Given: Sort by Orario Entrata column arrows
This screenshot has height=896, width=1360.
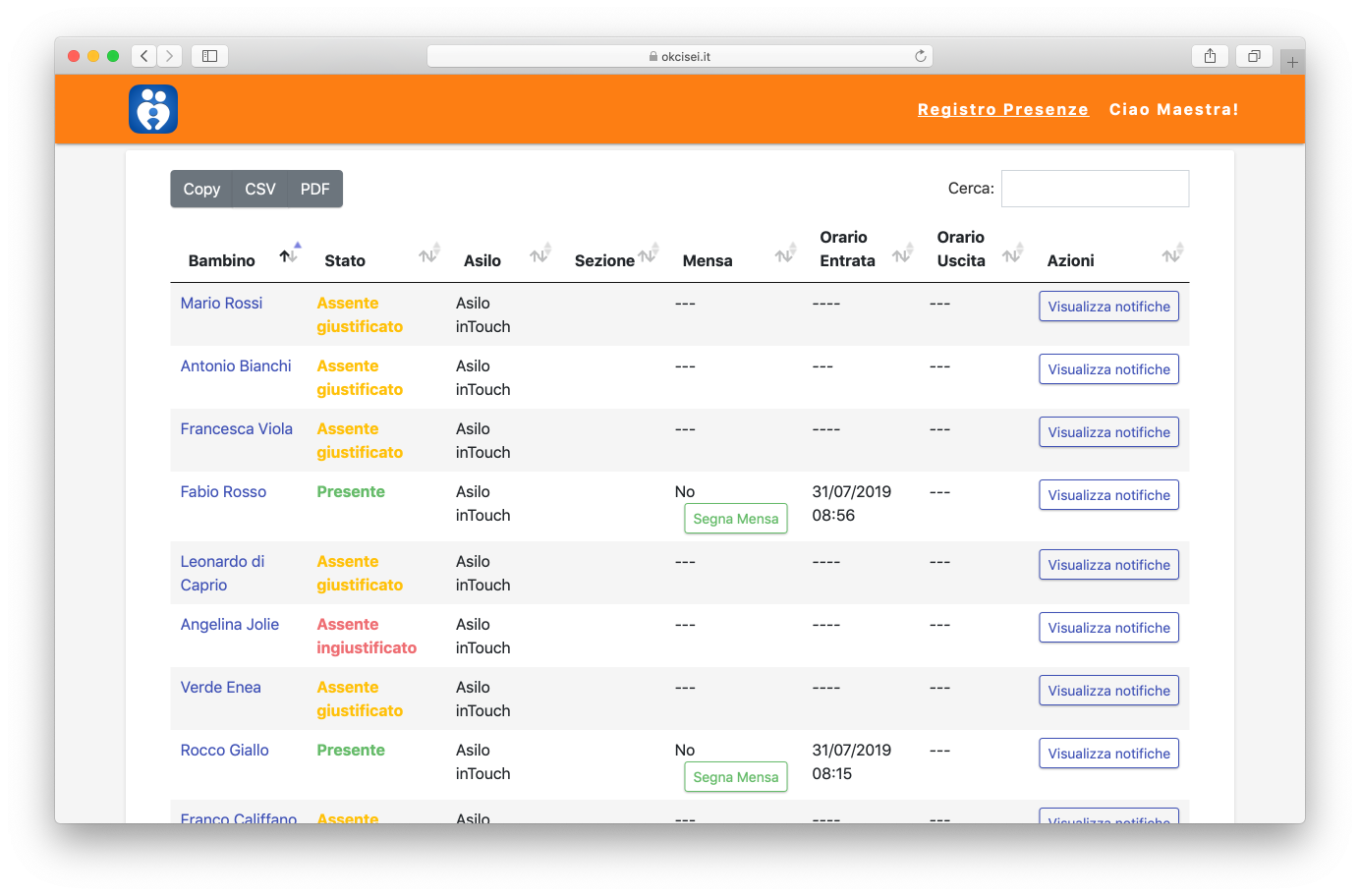Looking at the screenshot, I should point(902,254).
